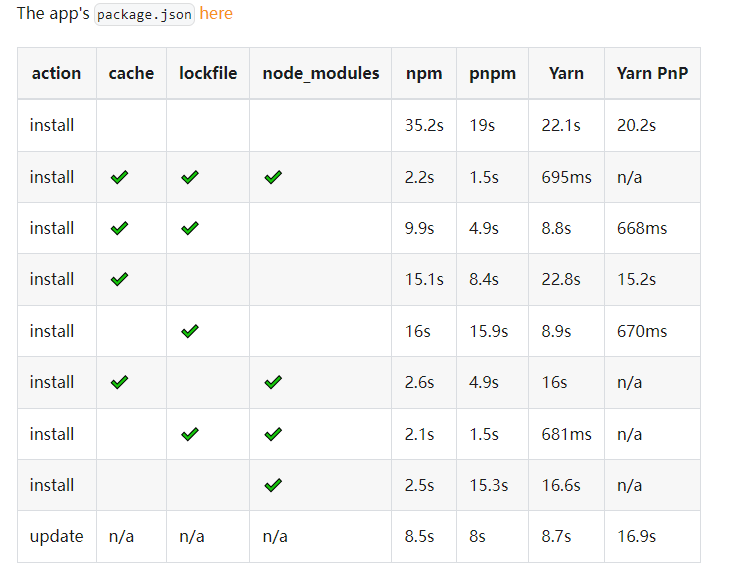Click the 20.2s Yarn PnP value
Viewport: 733px width, 569px height.
636,125
